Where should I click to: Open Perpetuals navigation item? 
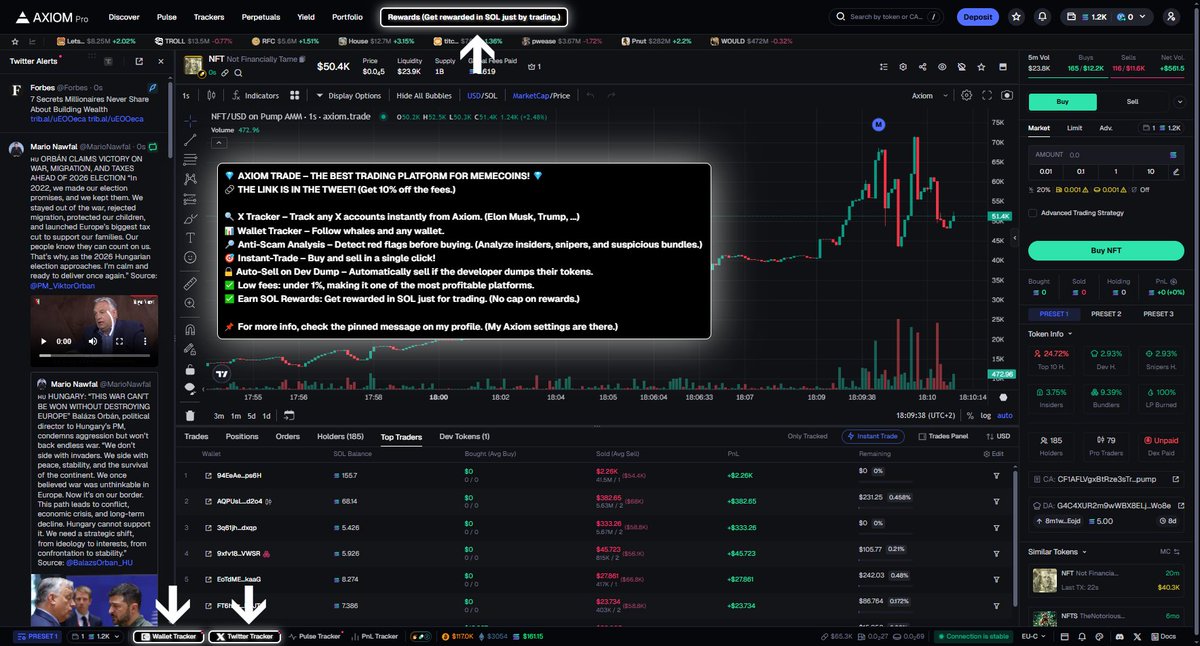pos(261,17)
